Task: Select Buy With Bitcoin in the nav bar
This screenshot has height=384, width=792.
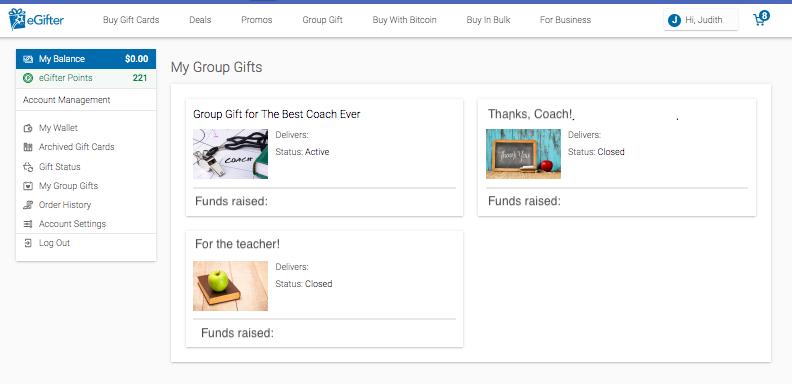Action: coord(404,20)
